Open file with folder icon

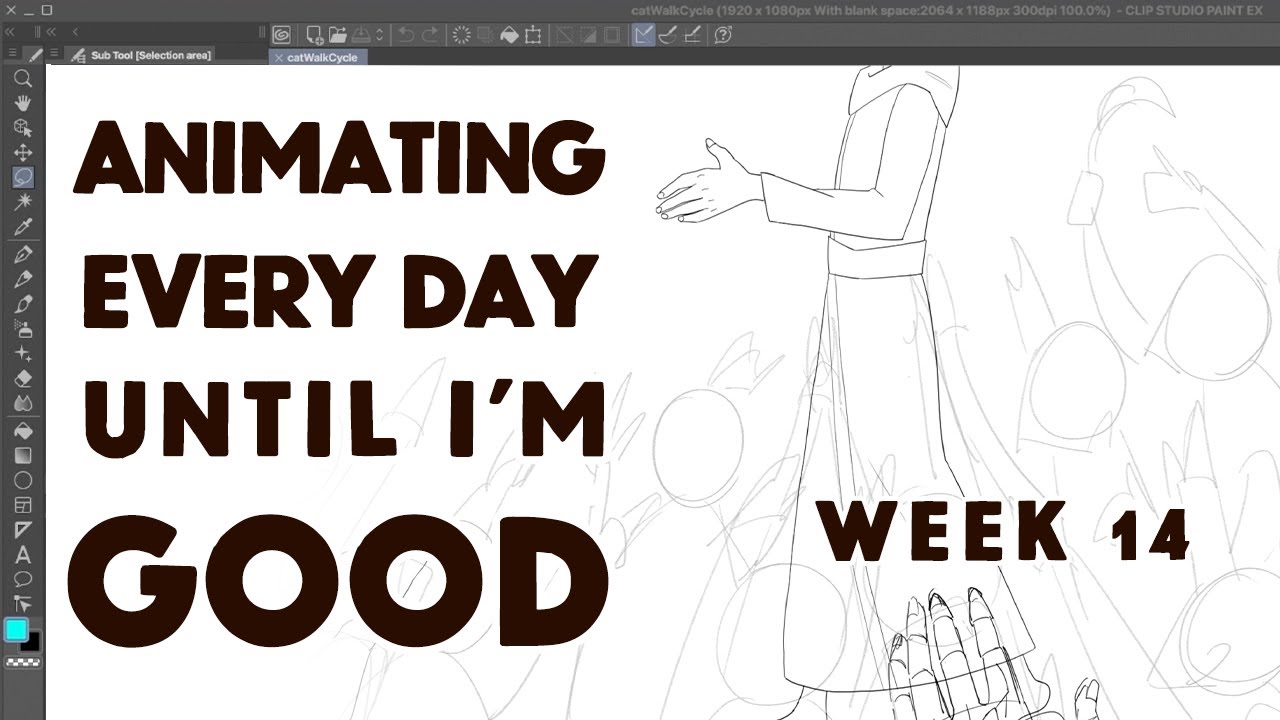coord(337,35)
